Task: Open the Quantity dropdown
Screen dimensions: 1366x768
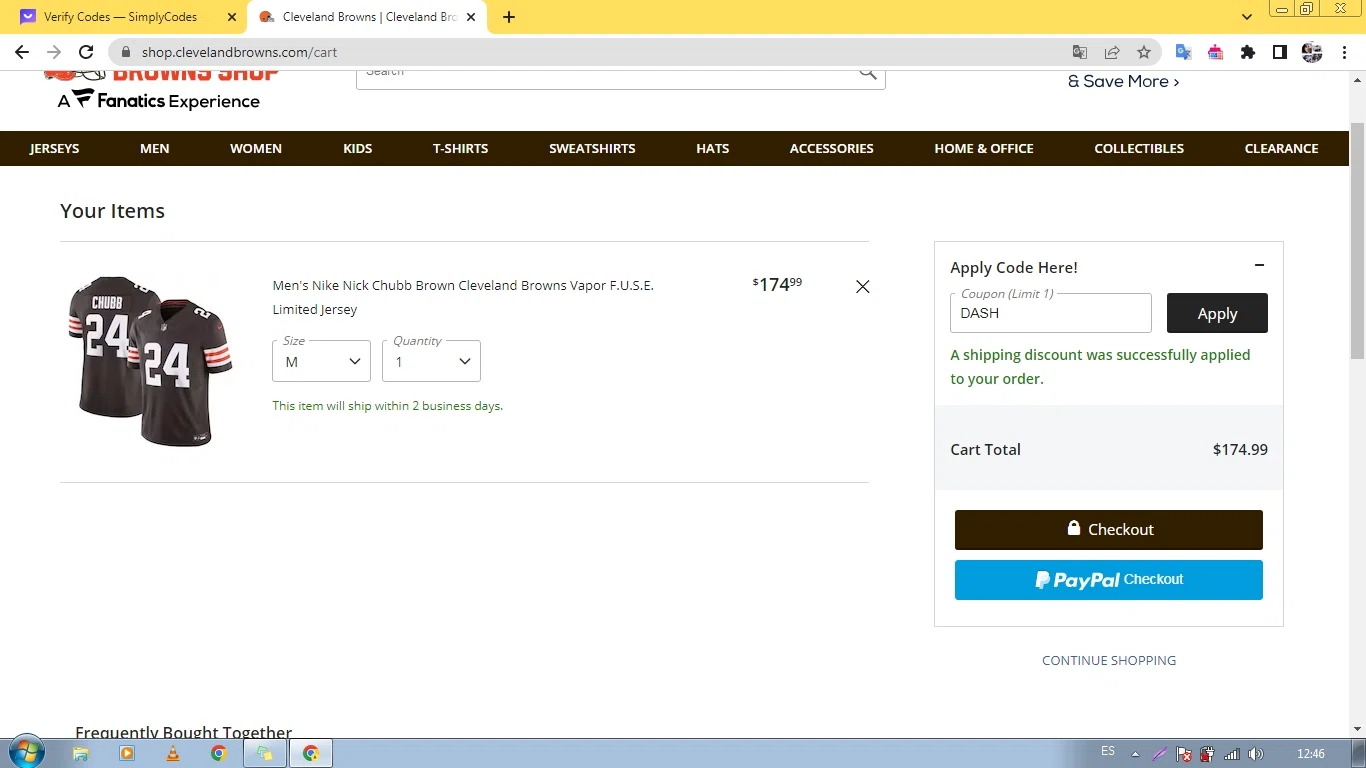Action: coord(431,361)
